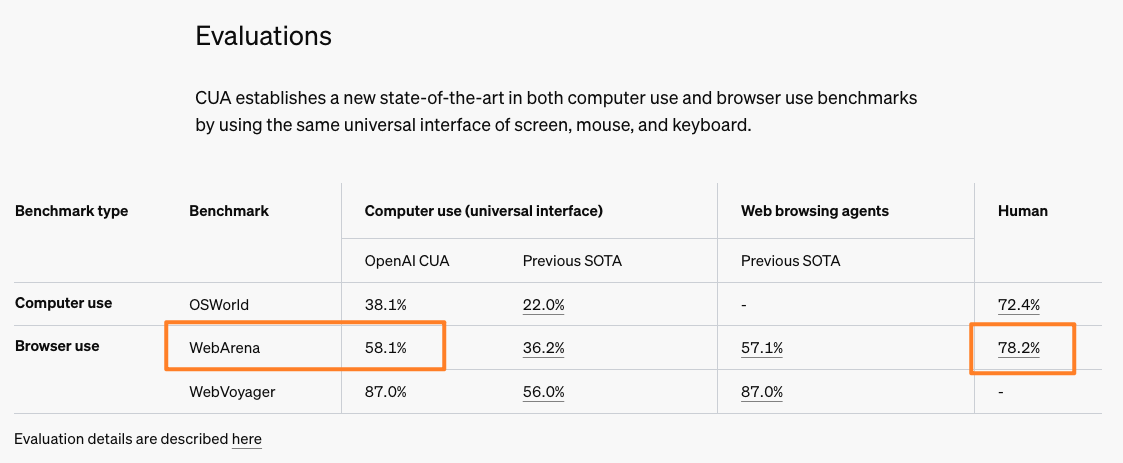Click the 78.2% human WebArena score link

point(1019,348)
